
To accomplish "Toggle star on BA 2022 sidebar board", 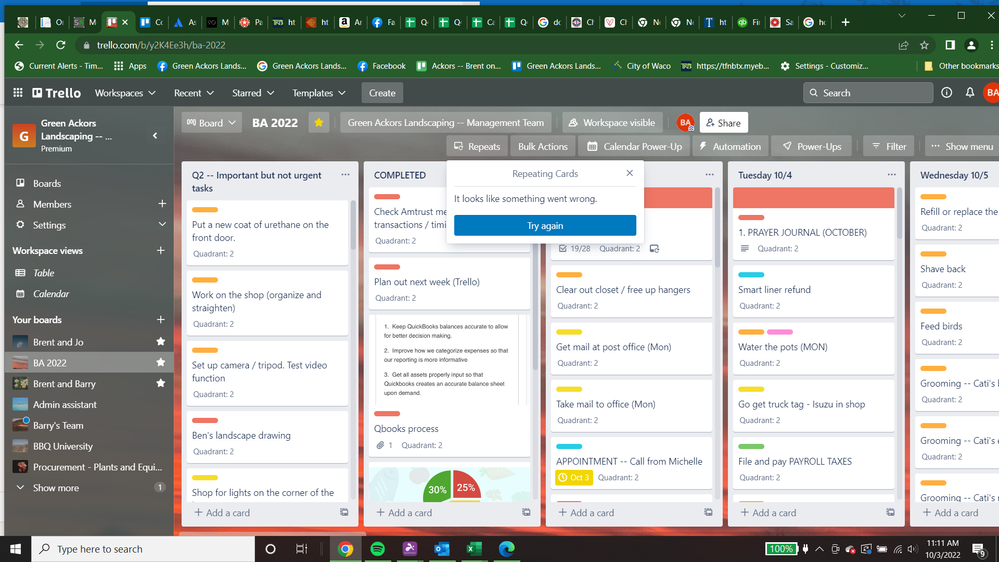I will click(161, 363).
